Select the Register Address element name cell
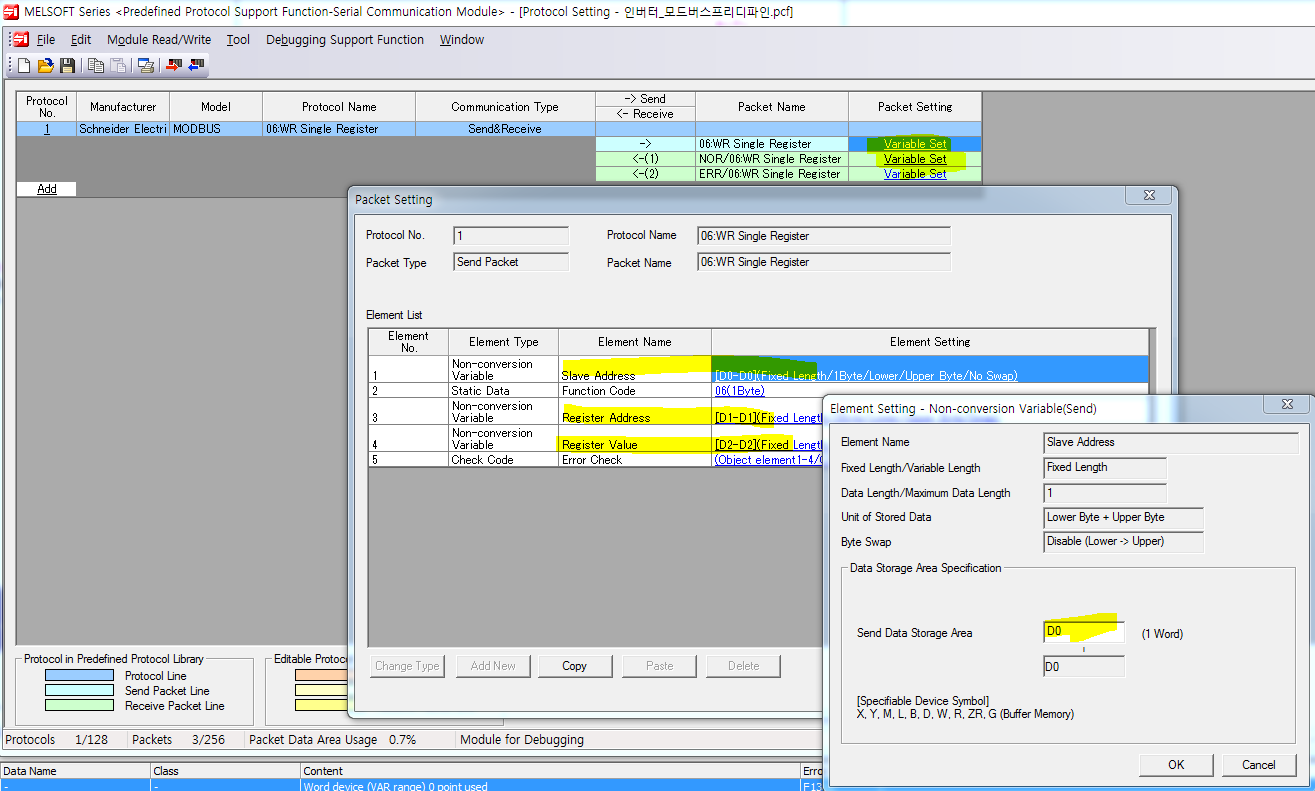This screenshot has height=791, width=1315. 635,412
